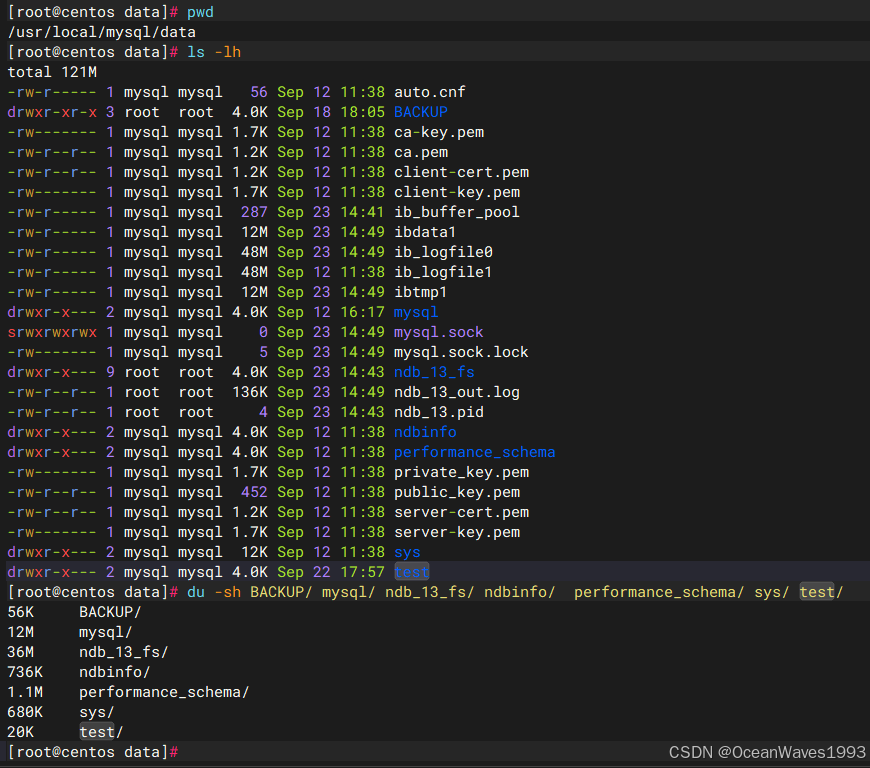
Task: Click the file name 'client-cert.pem'
Action: coord(461,172)
